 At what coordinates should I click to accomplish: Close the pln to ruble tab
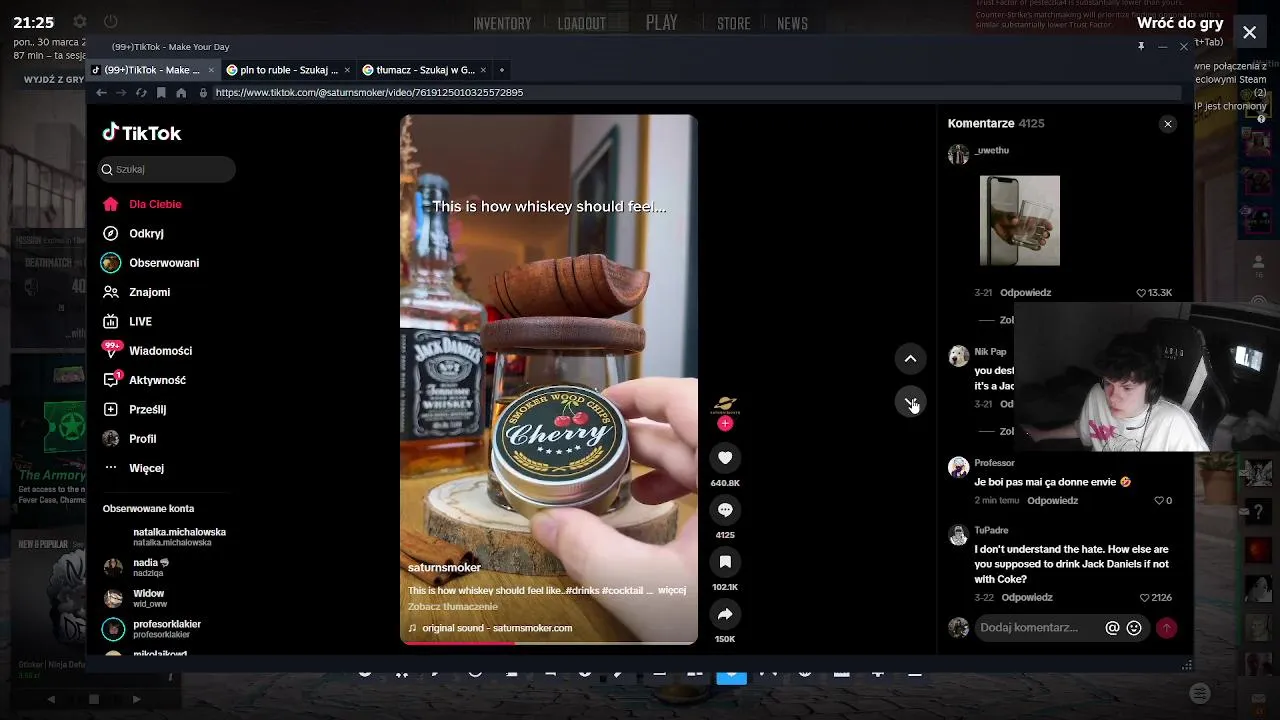tap(348, 70)
